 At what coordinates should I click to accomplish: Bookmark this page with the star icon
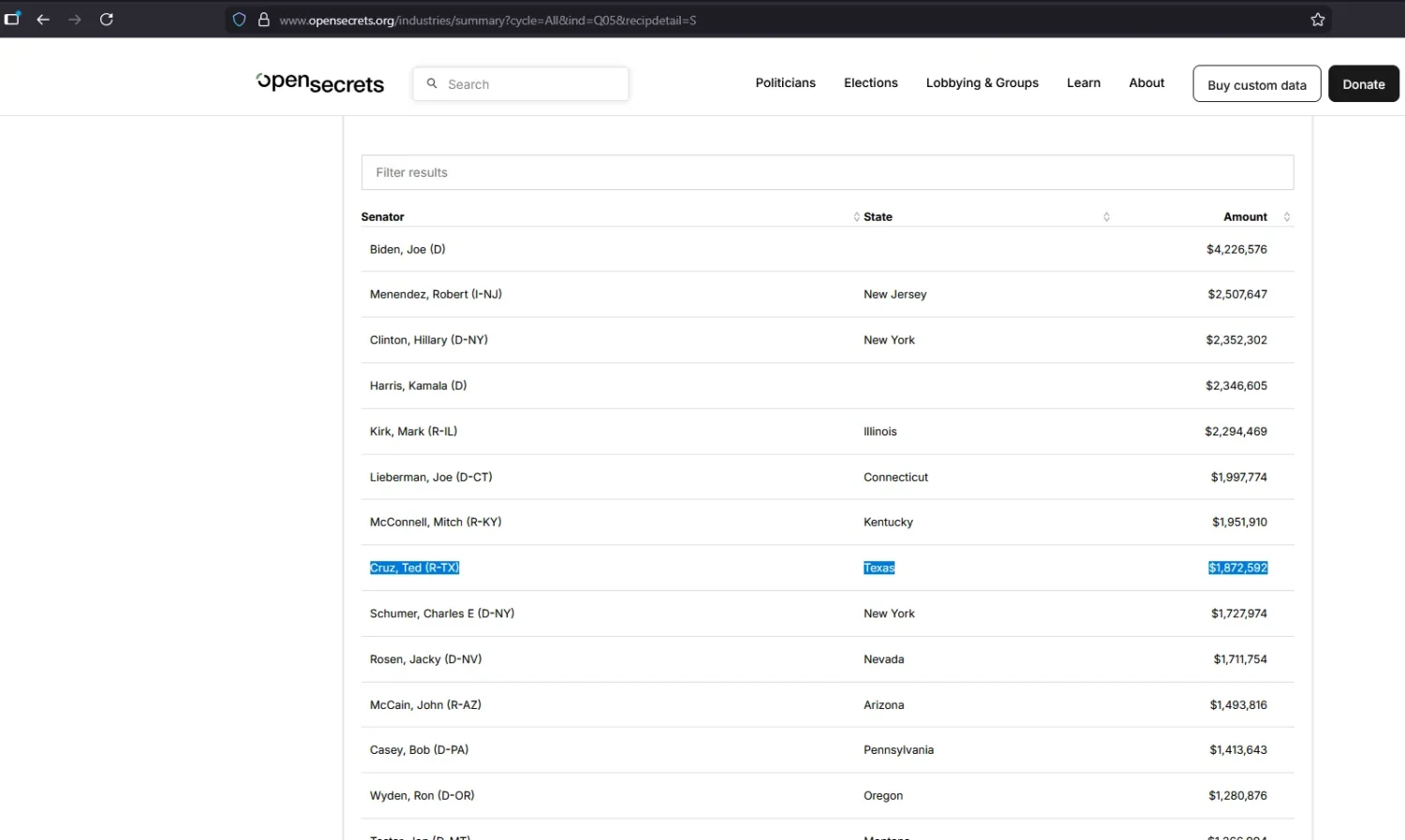point(1318,20)
